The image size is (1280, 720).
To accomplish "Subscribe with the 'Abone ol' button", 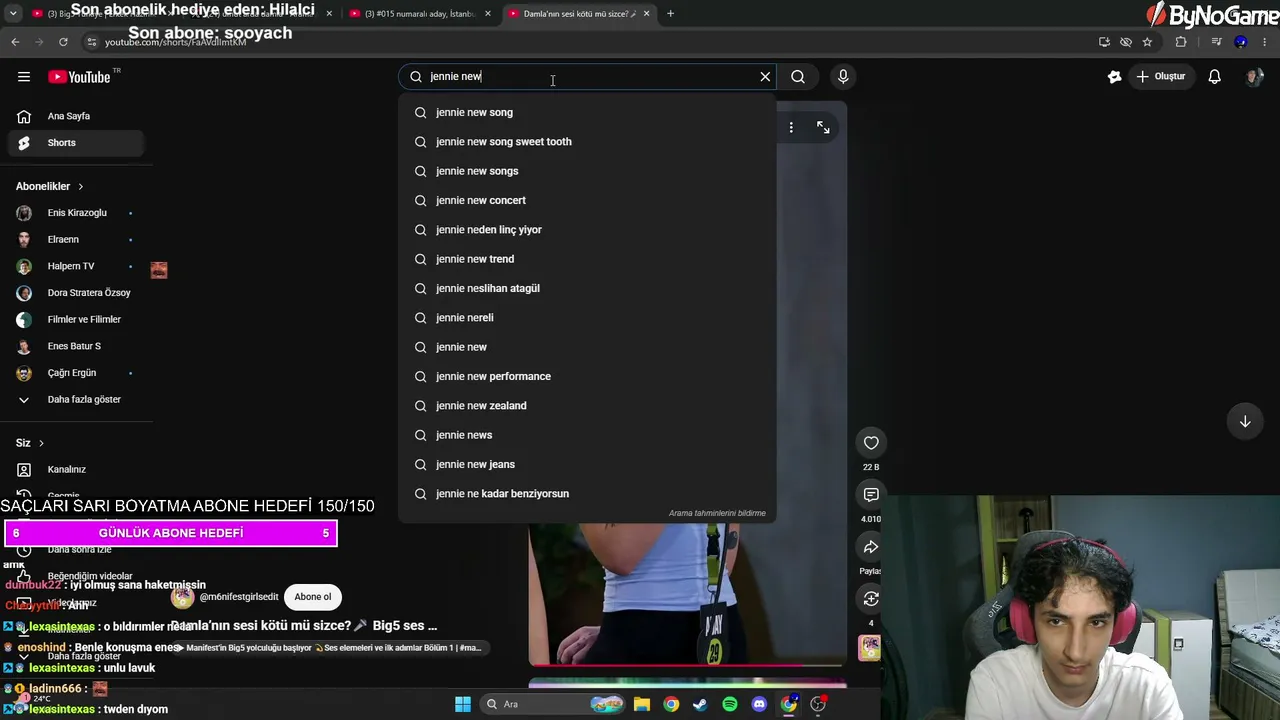I will tap(312, 597).
